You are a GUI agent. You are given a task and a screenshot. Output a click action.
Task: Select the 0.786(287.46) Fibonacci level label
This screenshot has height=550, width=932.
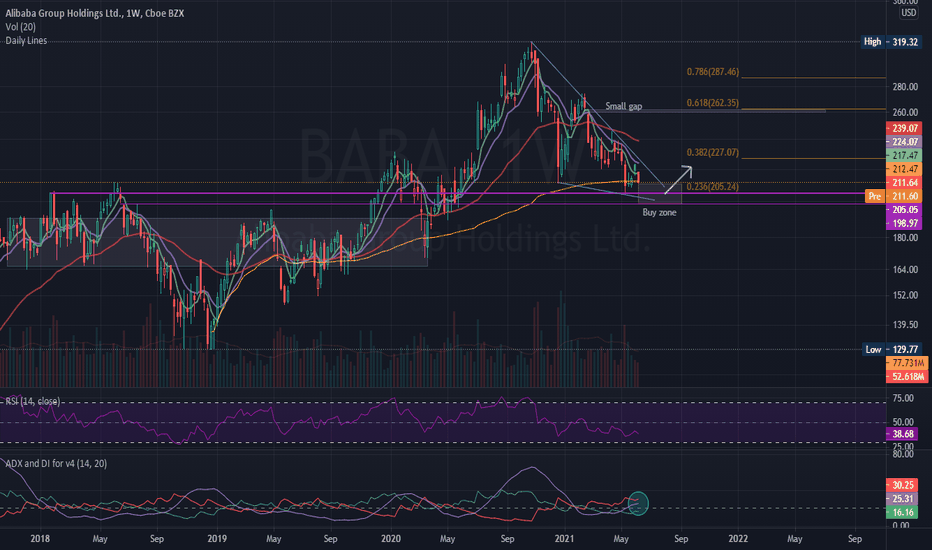(713, 71)
